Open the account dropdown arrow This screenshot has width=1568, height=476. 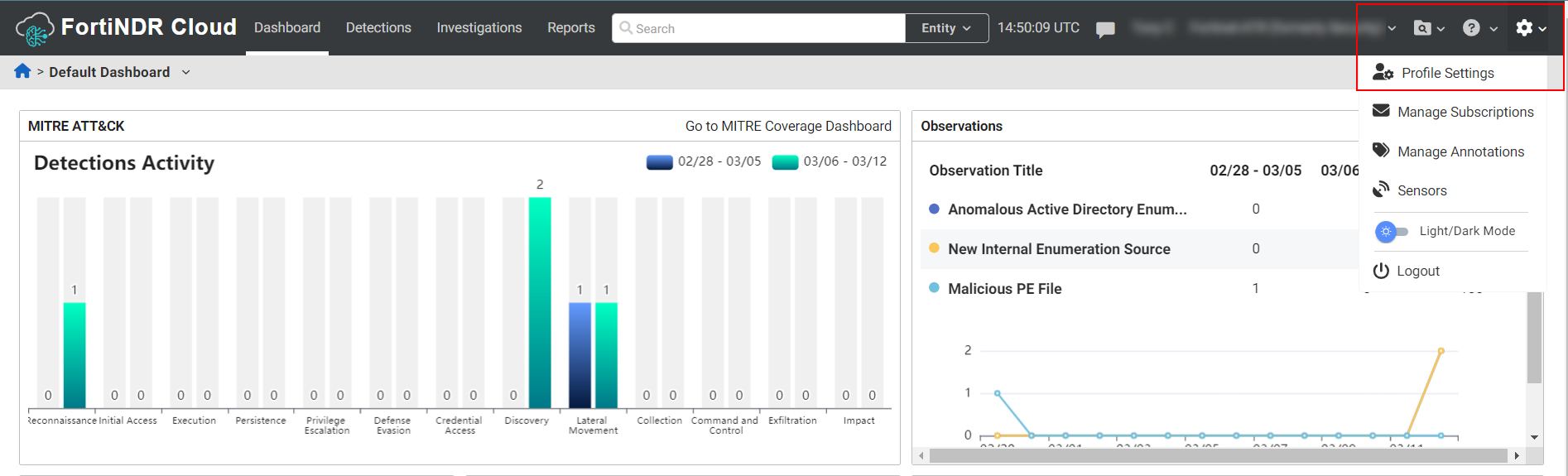coord(1392,28)
